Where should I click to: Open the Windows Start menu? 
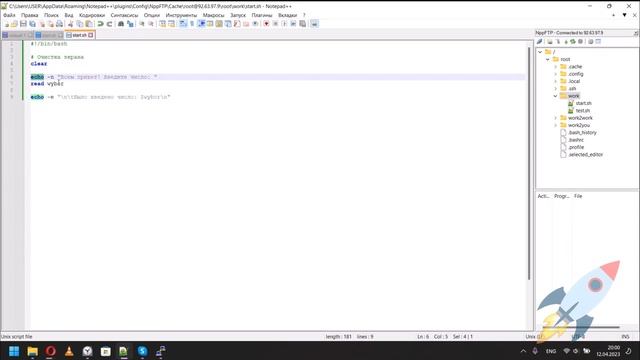[14, 351]
